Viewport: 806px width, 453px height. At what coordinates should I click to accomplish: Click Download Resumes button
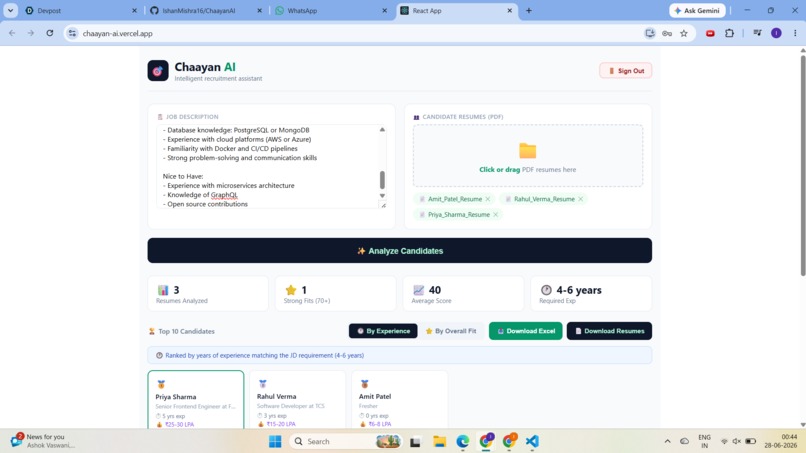609,331
